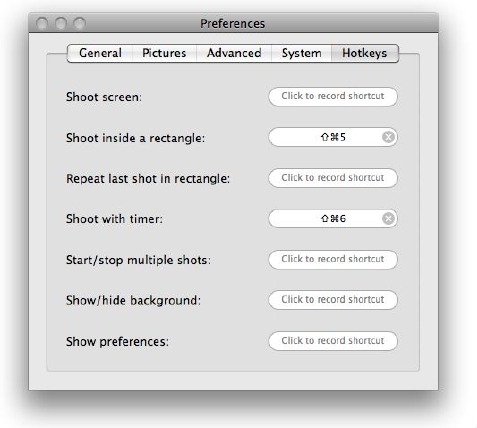
Task: Record a shortcut for Shoot screen
Action: pos(333,97)
